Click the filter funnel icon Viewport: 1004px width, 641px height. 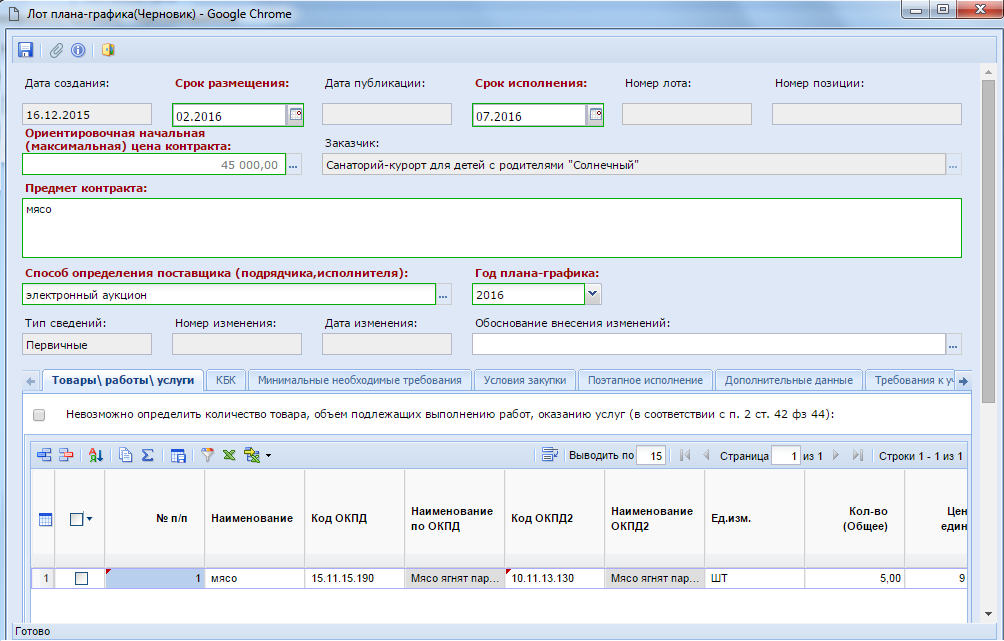[208, 455]
